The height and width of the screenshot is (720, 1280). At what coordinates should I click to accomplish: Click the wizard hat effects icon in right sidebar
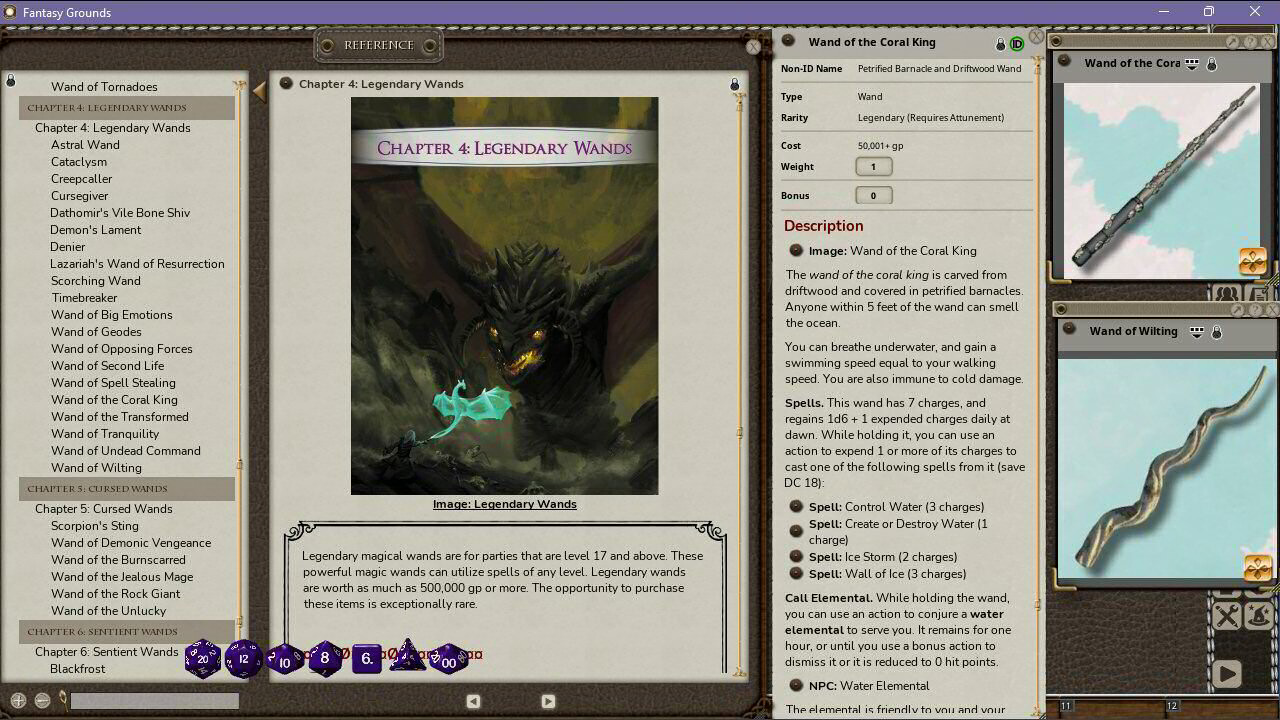(x=1258, y=616)
